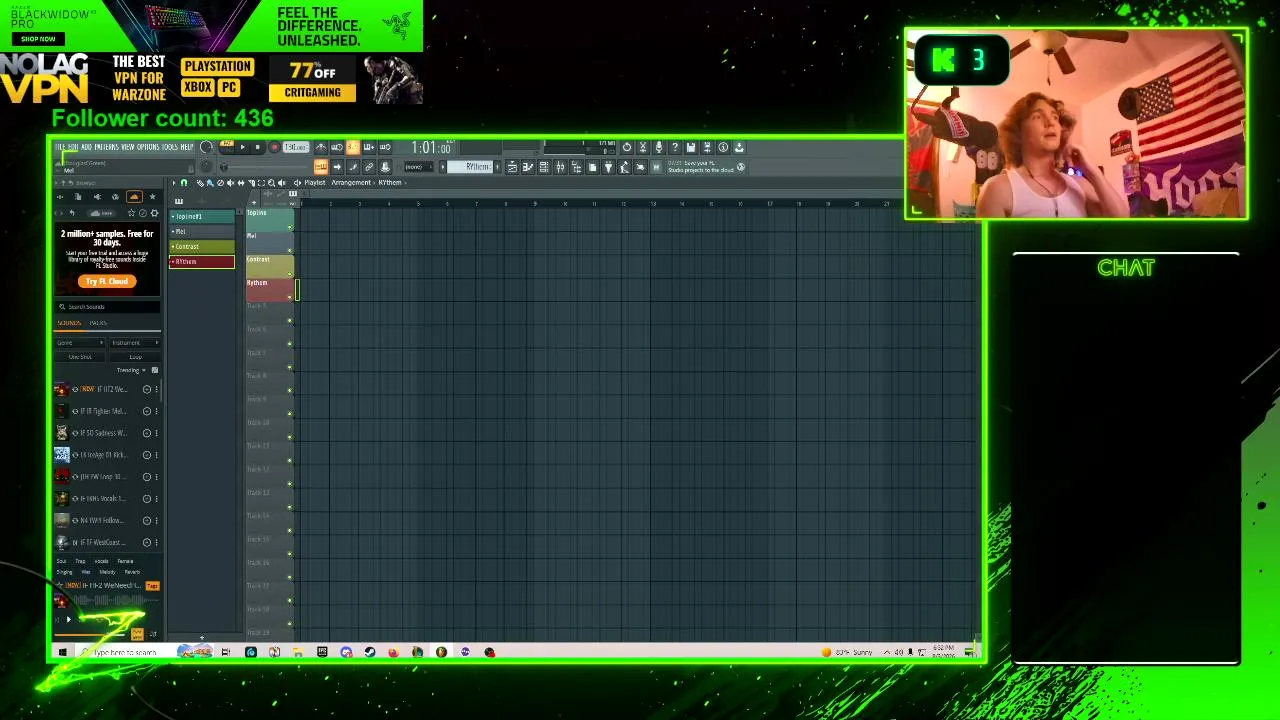The width and height of the screenshot is (1280, 720).
Task: Toggle mute on the Contrast playlist track
Action: pos(290,273)
